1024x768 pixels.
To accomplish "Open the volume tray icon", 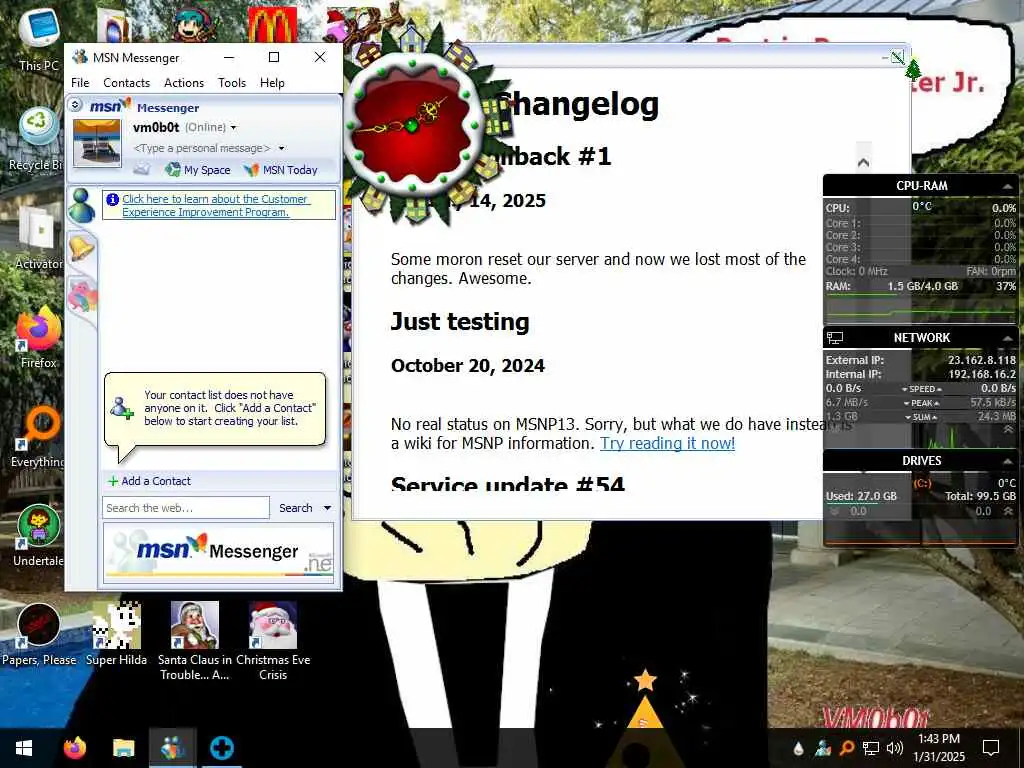I will pyautogui.click(x=895, y=748).
